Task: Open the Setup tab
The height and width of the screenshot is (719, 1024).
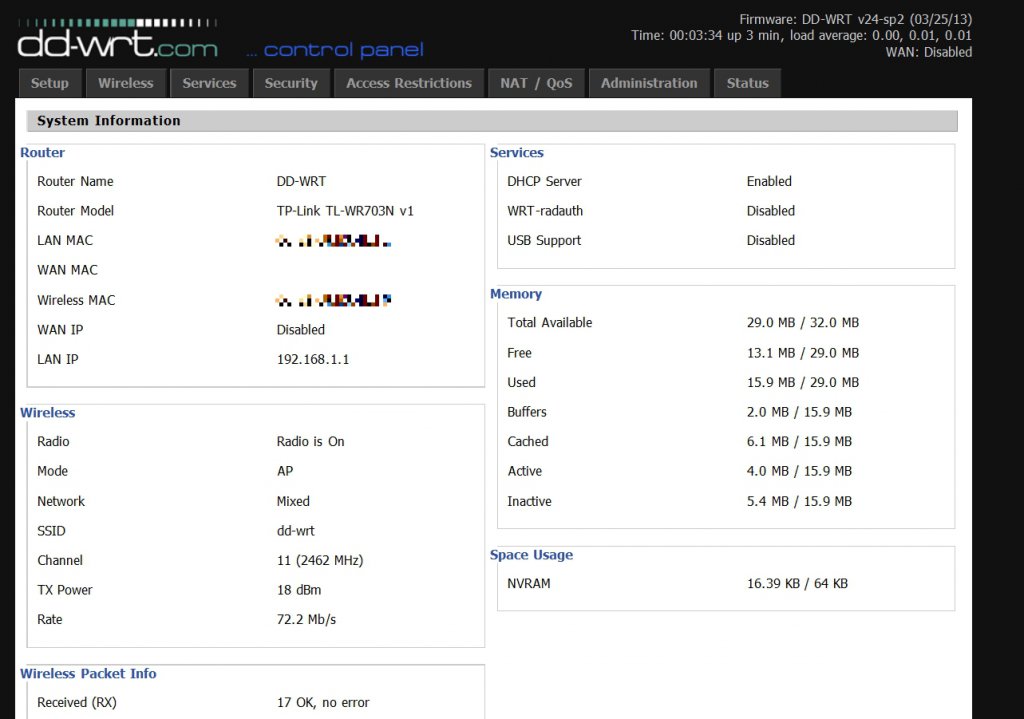Action: [x=50, y=83]
